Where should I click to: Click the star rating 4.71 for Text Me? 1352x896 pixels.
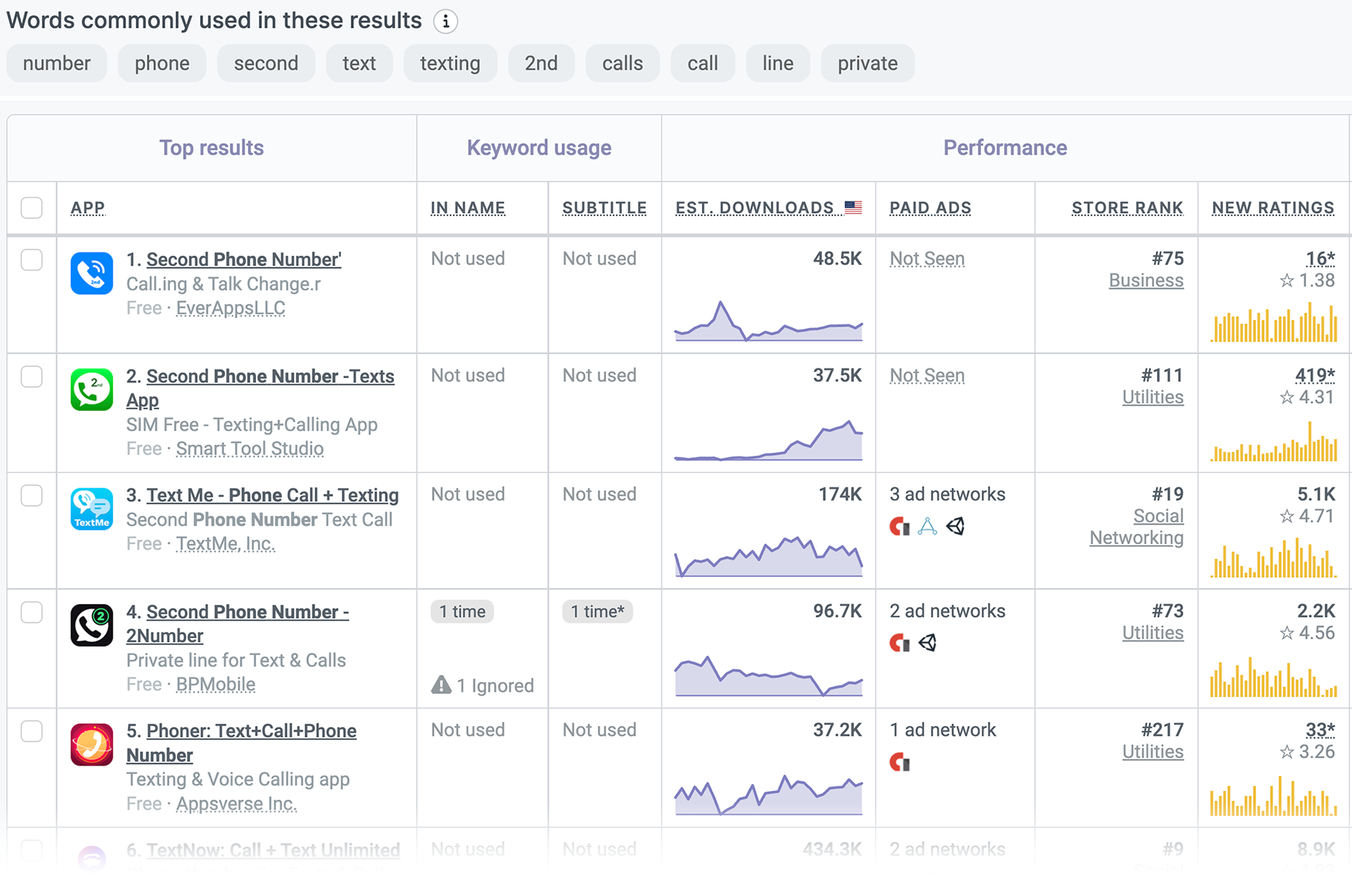tap(1307, 516)
